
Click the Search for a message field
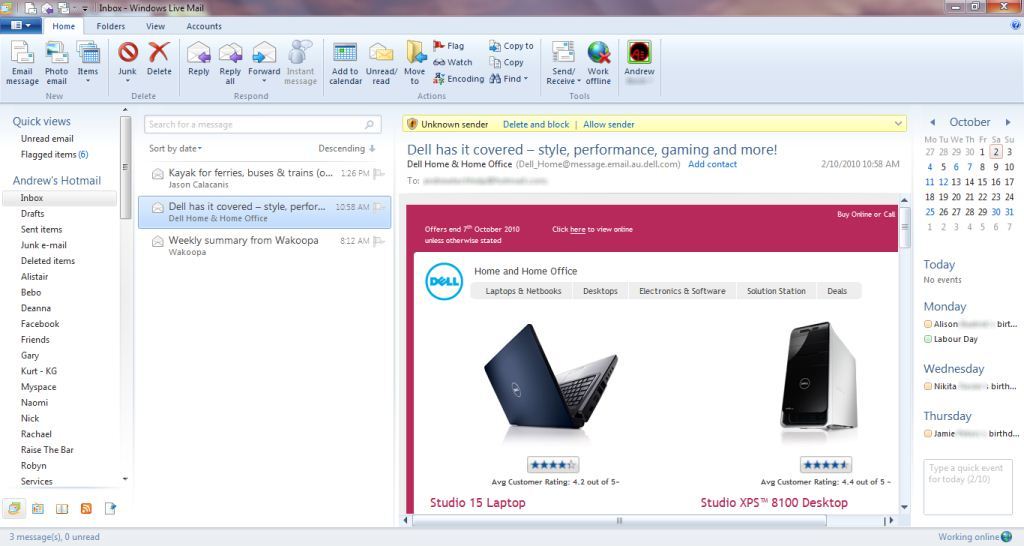[x=263, y=124]
